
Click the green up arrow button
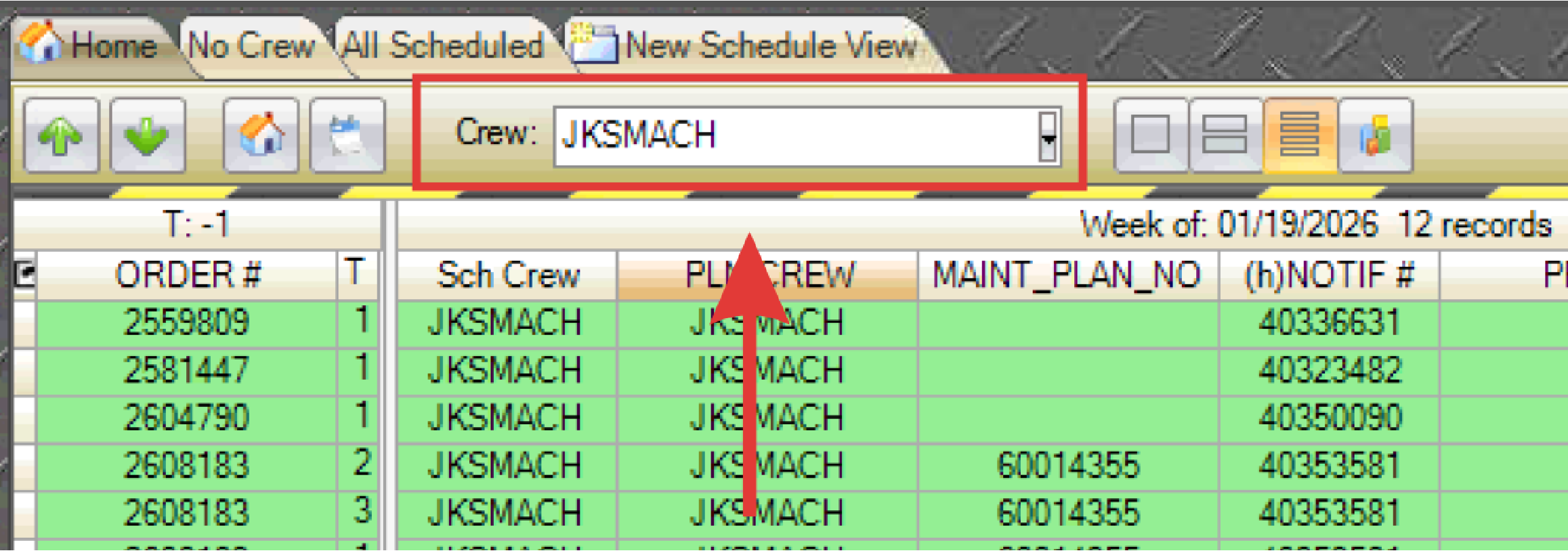[x=61, y=135]
